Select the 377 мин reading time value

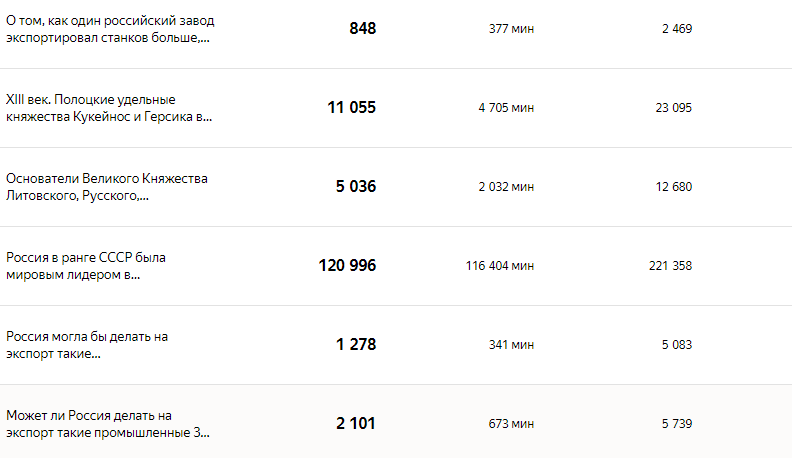tap(511, 29)
